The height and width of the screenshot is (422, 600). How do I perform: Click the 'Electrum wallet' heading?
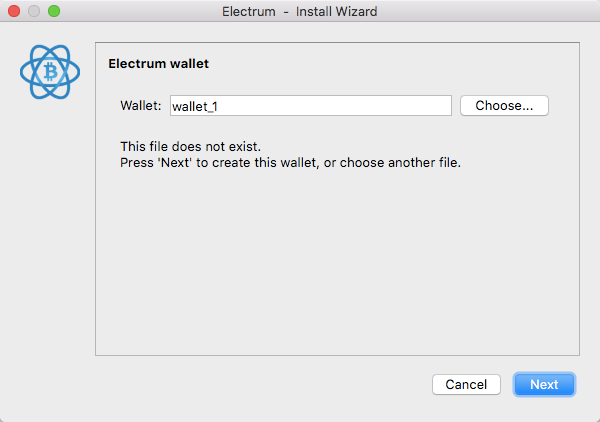tap(158, 64)
